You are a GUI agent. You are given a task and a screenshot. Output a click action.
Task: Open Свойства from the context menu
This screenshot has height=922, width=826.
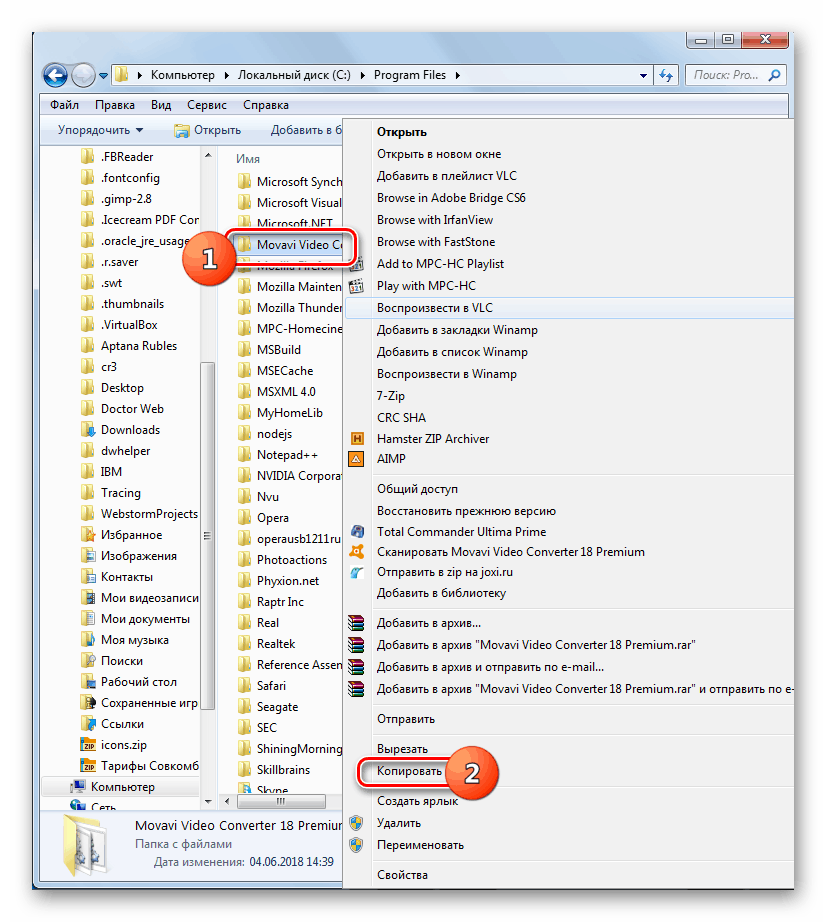(x=402, y=874)
